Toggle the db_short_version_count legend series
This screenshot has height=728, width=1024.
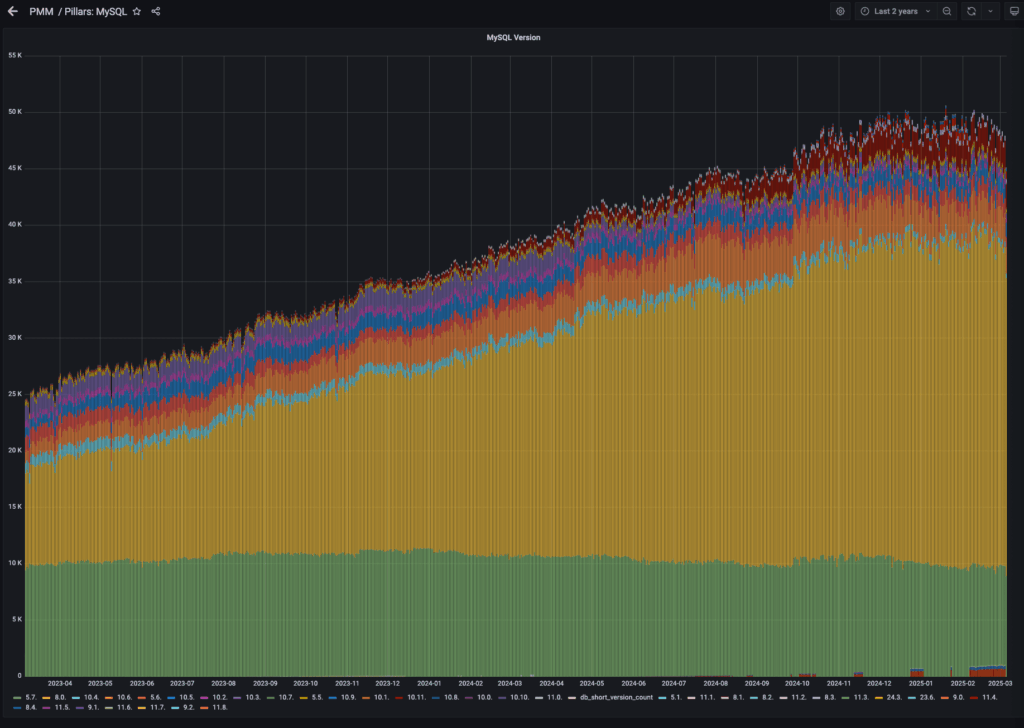pos(623,697)
